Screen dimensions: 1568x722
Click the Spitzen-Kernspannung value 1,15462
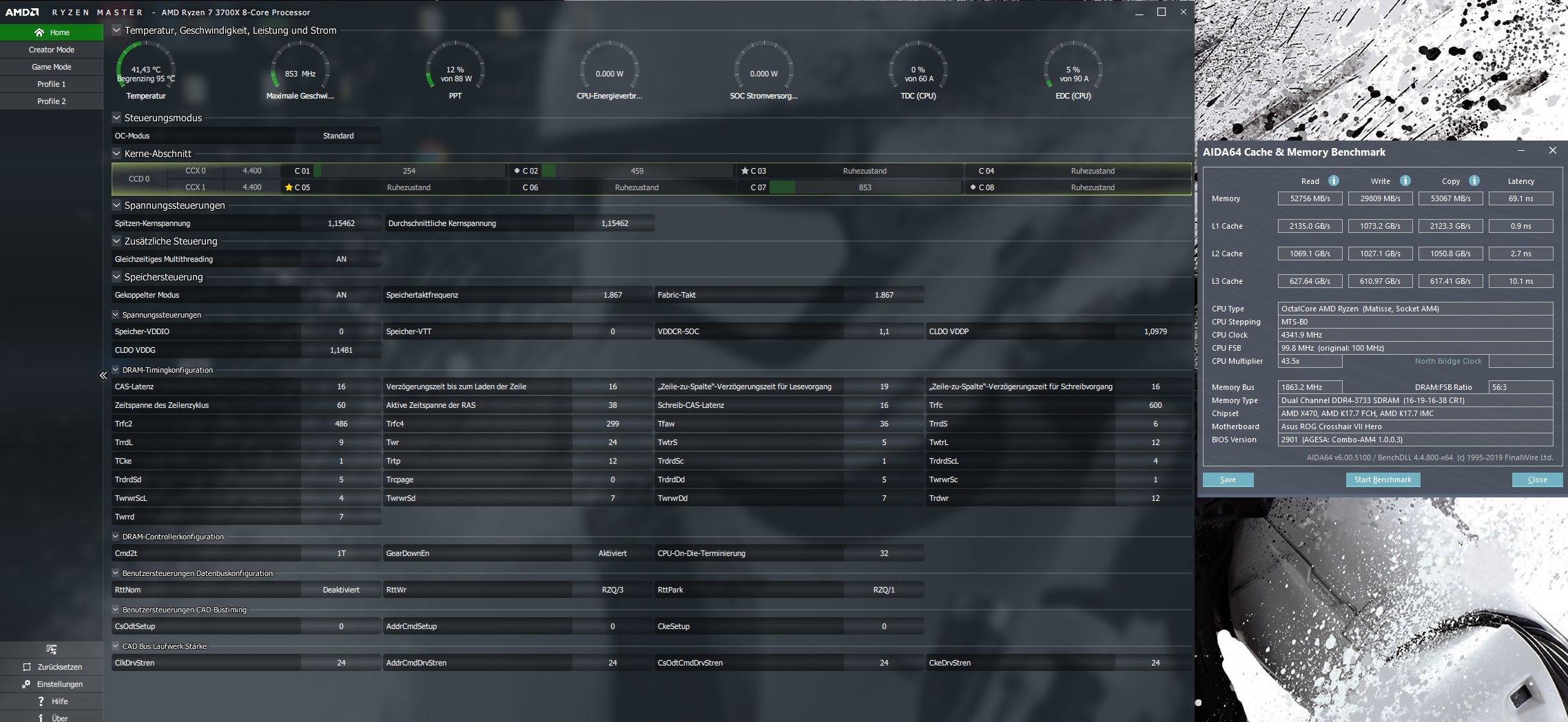point(341,223)
